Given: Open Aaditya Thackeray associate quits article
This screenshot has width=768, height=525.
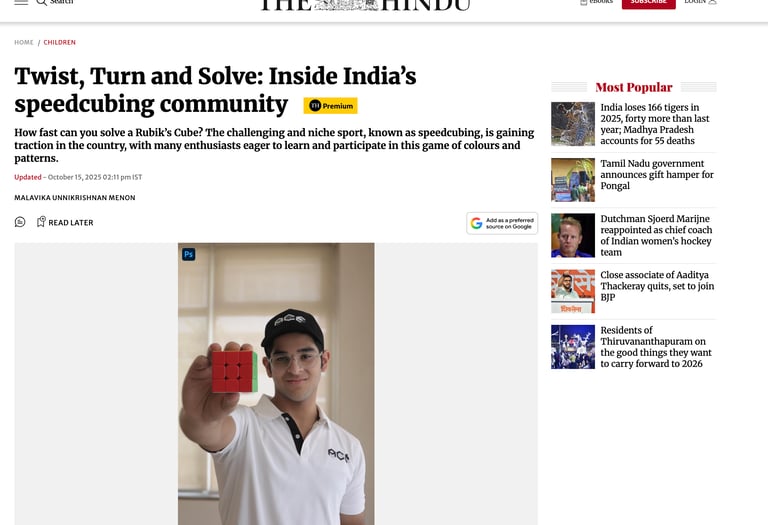Looking at the screenshot, I should tap(657, 286).
